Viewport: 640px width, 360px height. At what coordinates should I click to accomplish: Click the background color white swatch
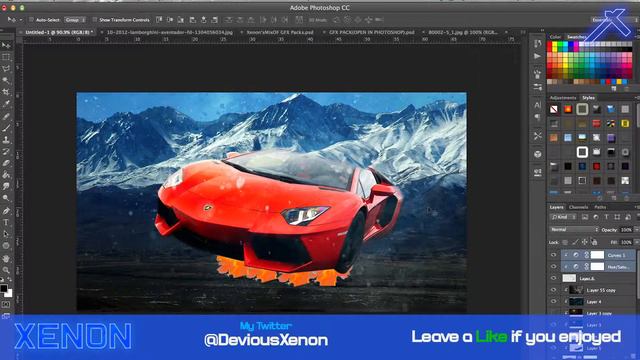tap(9, 293)
